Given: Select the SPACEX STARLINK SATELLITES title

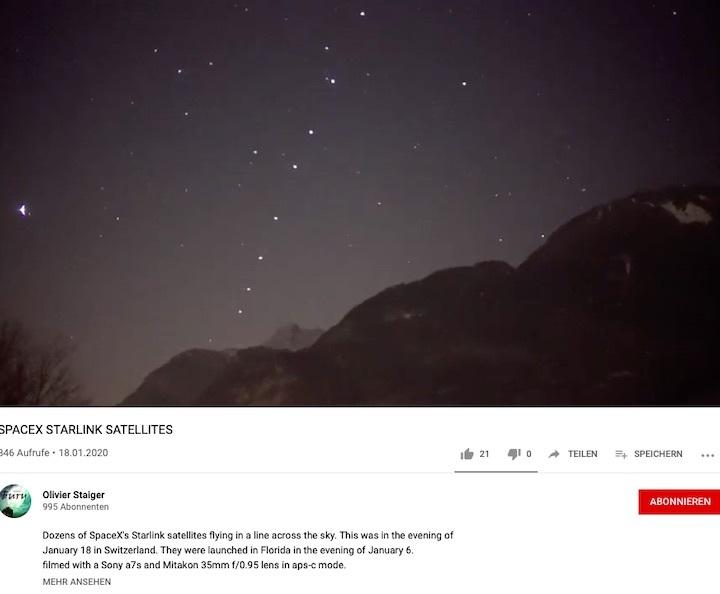Looking at the screenshot, I should [x=86, y=430].
